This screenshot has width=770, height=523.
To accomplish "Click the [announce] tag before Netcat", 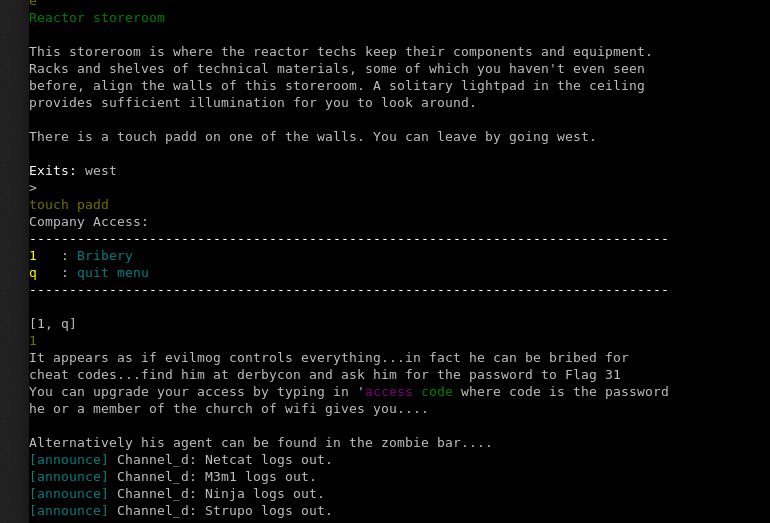I will pyautogui.click(x=68, y=460).
